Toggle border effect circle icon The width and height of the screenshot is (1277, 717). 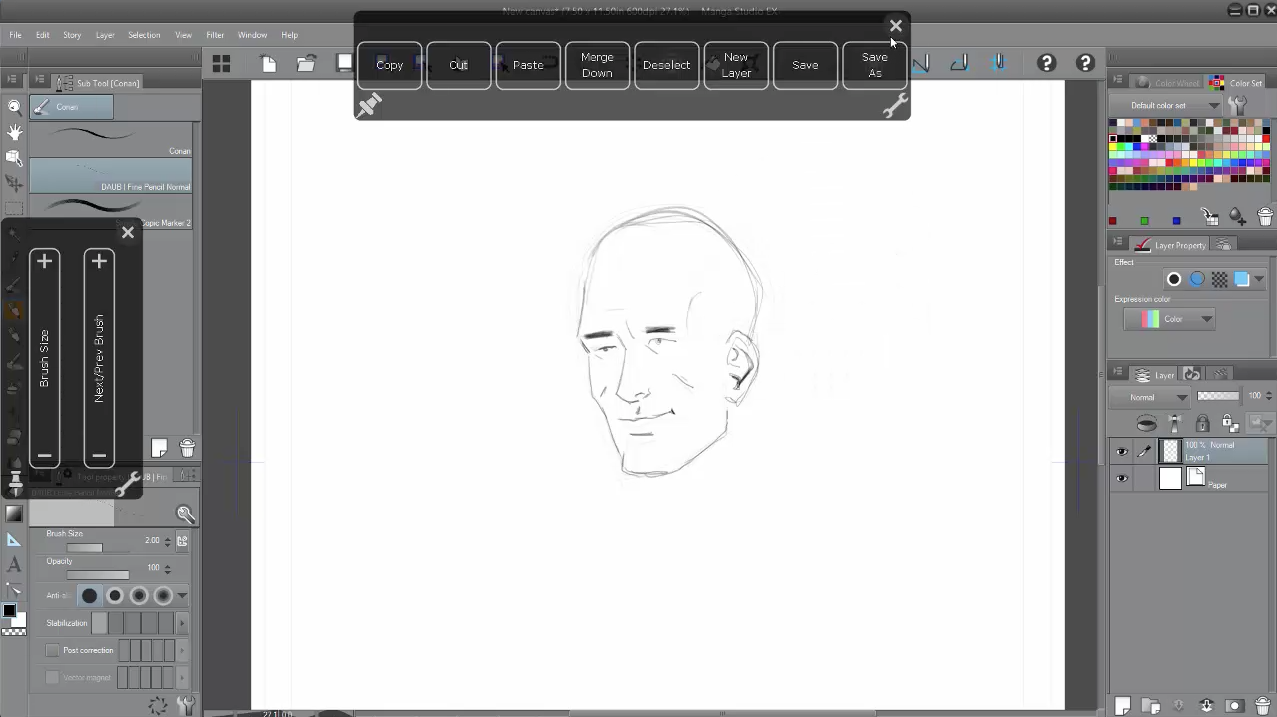(x=1174, y=280)
